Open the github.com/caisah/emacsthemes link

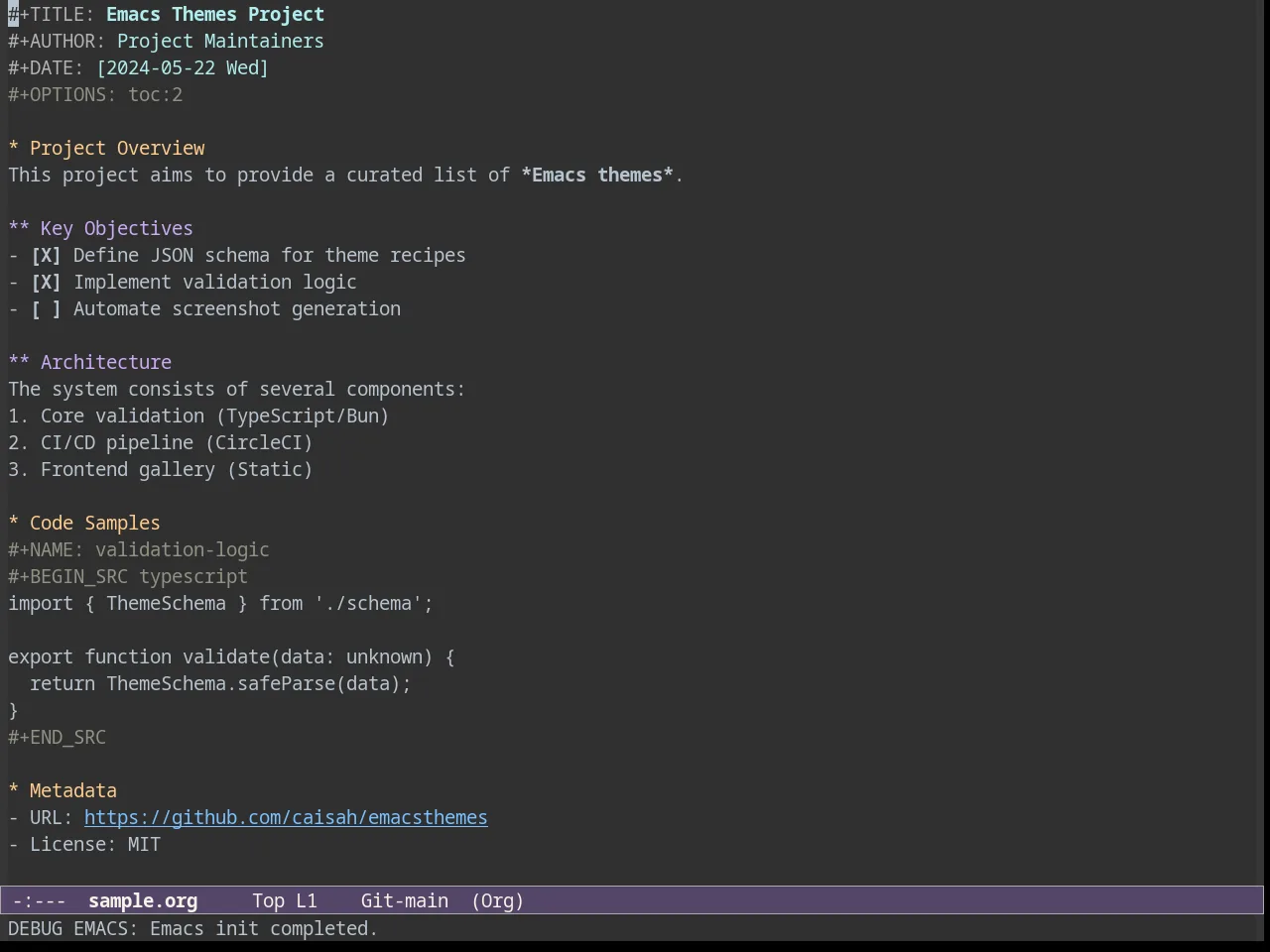(286, 818)
